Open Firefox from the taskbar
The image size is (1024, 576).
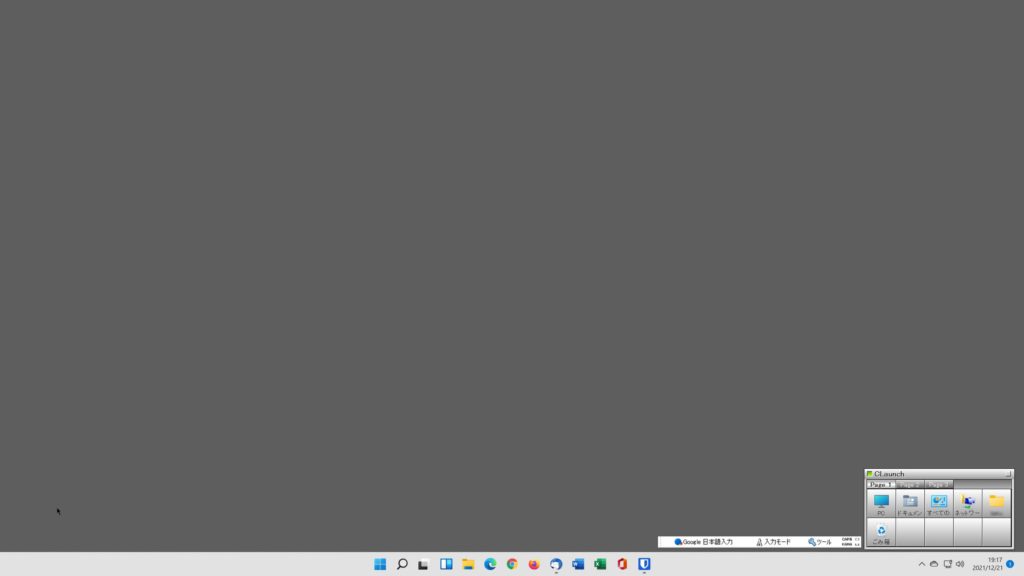pyautogui.click(x=534, y=564)
